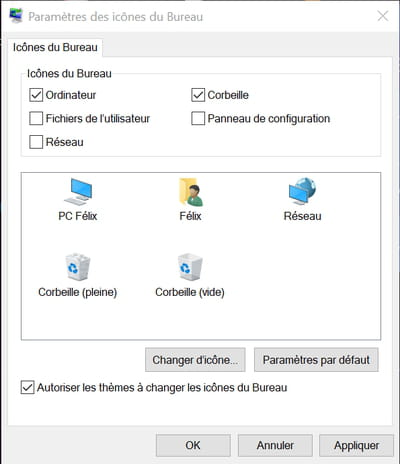Uncheck the Corbeille checkbox
The width and height of the screenshot is (400, 464).
pyautogui.click(x=198, y=95)
